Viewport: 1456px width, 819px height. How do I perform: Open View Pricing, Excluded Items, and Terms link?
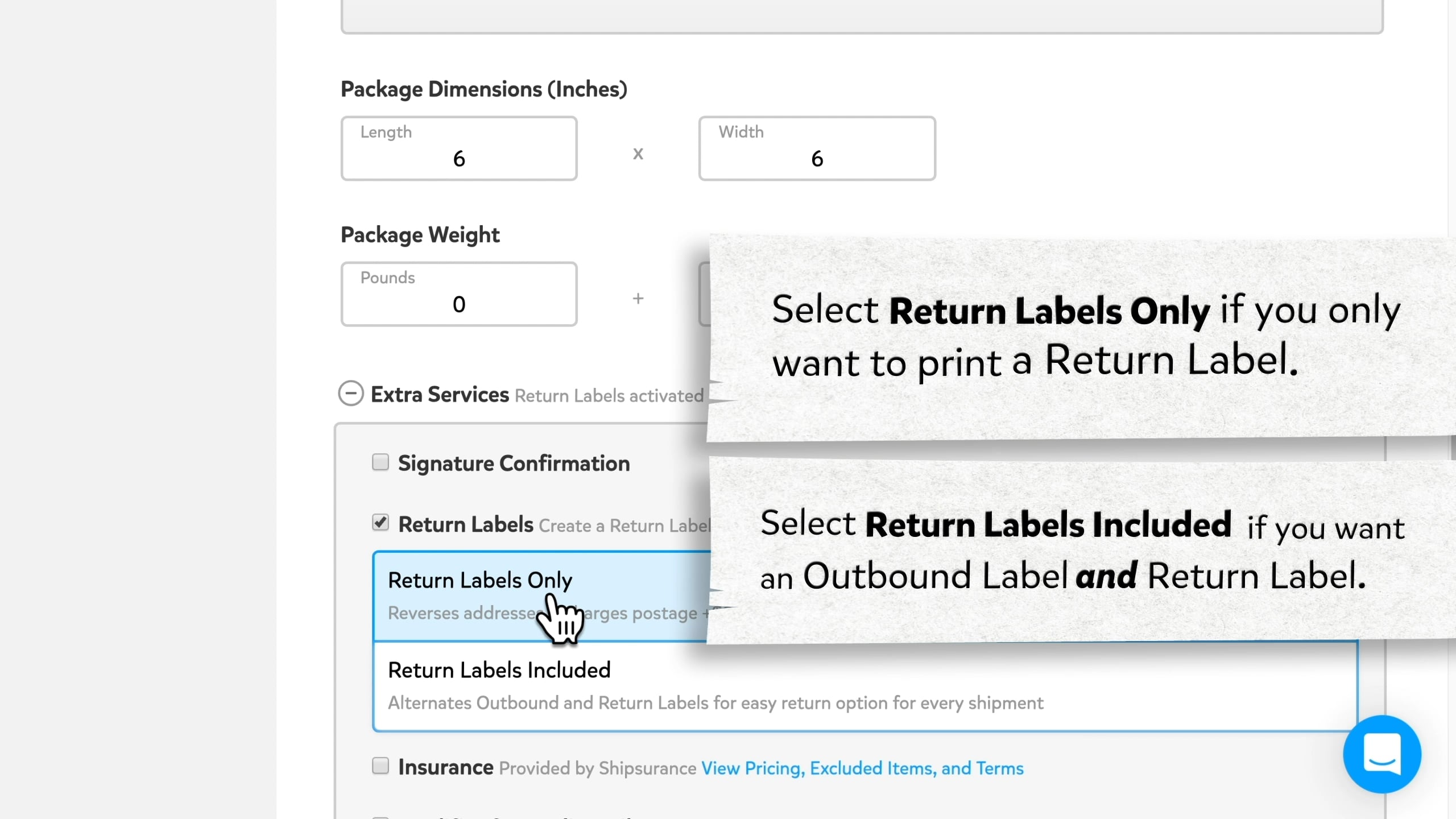(862, 768)
